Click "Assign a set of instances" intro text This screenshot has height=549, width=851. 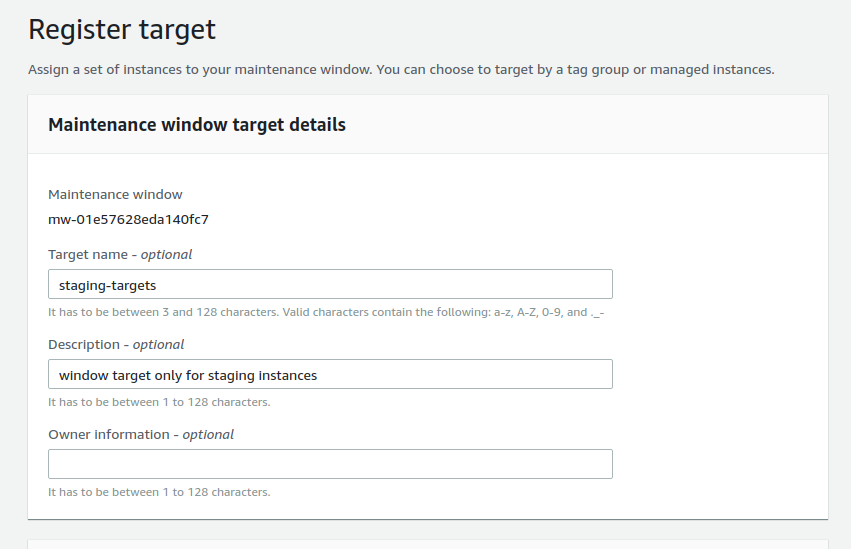point(120,70)
